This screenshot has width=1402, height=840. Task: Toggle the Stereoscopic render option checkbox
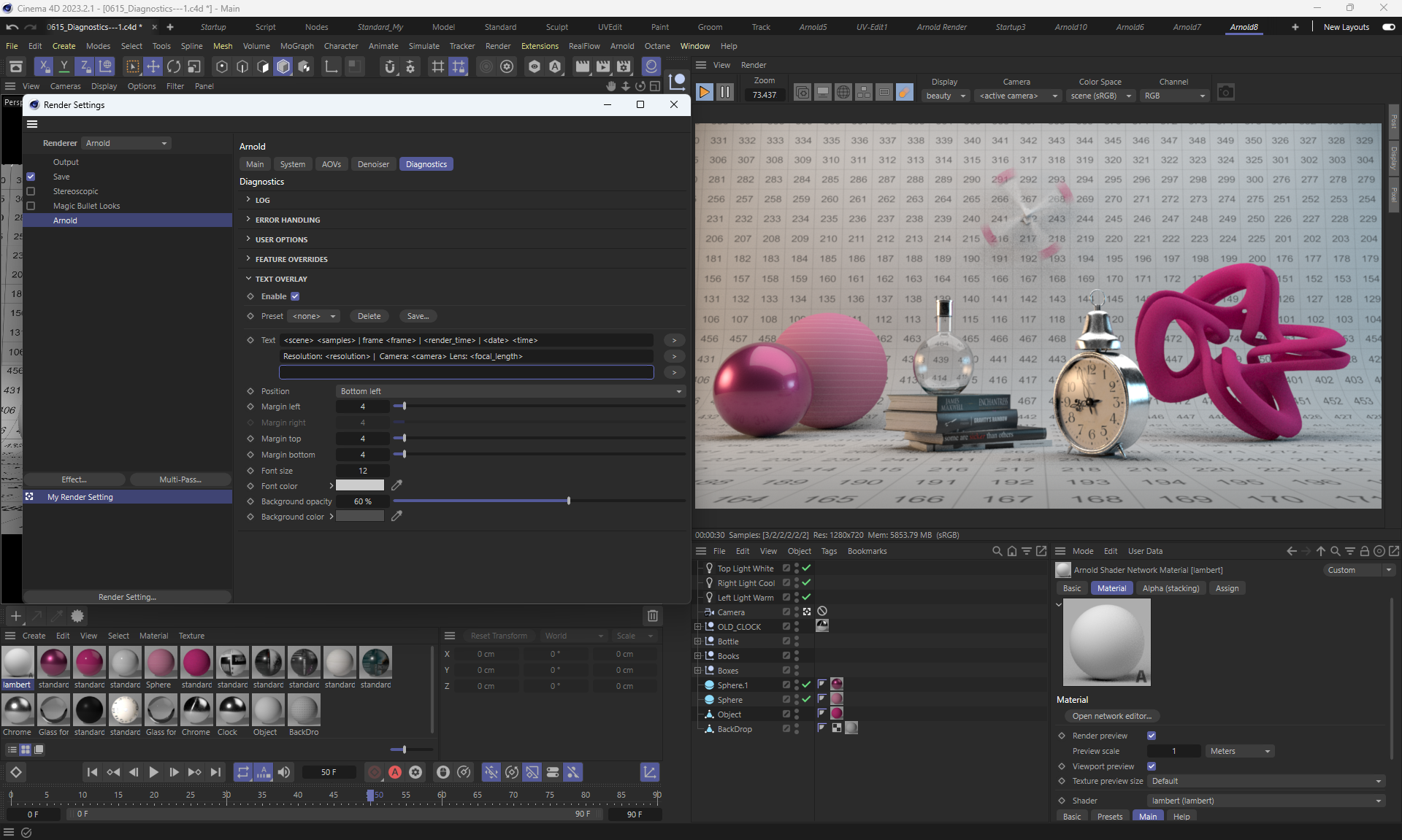point(31,191)
